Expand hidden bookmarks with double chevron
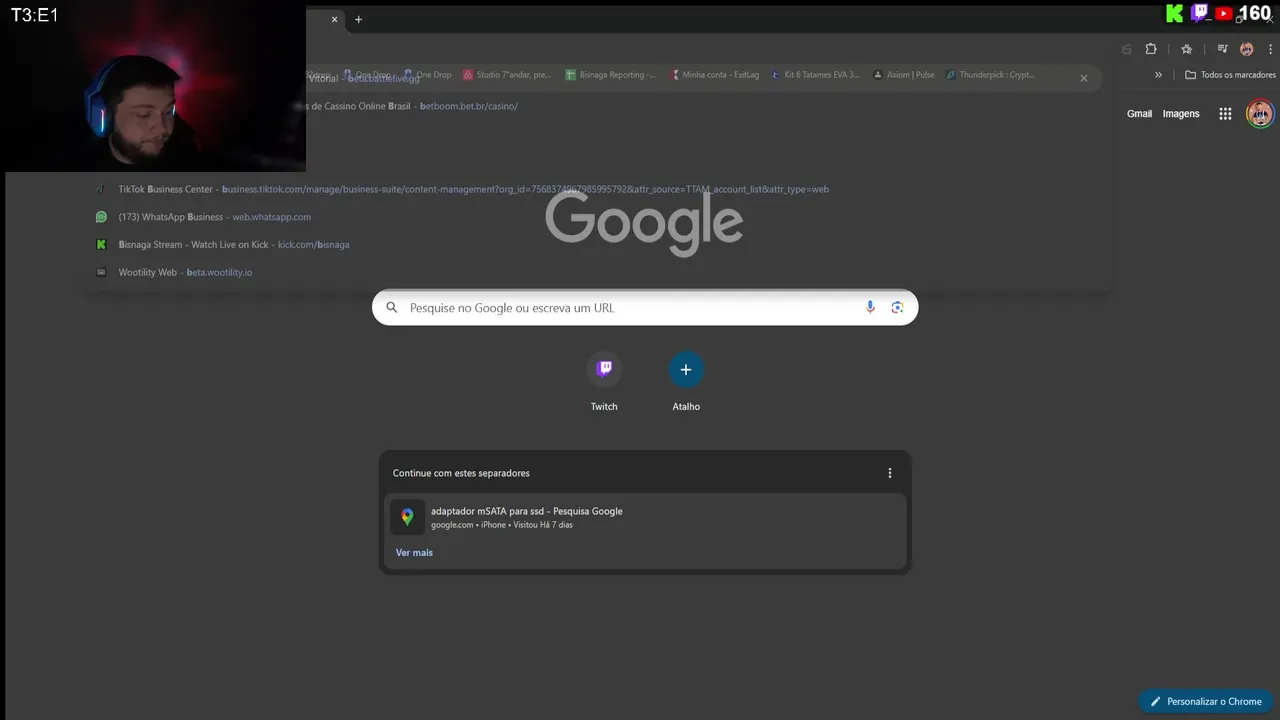The height and width of the screenshot is (720, 1280). click(1158, 75)
